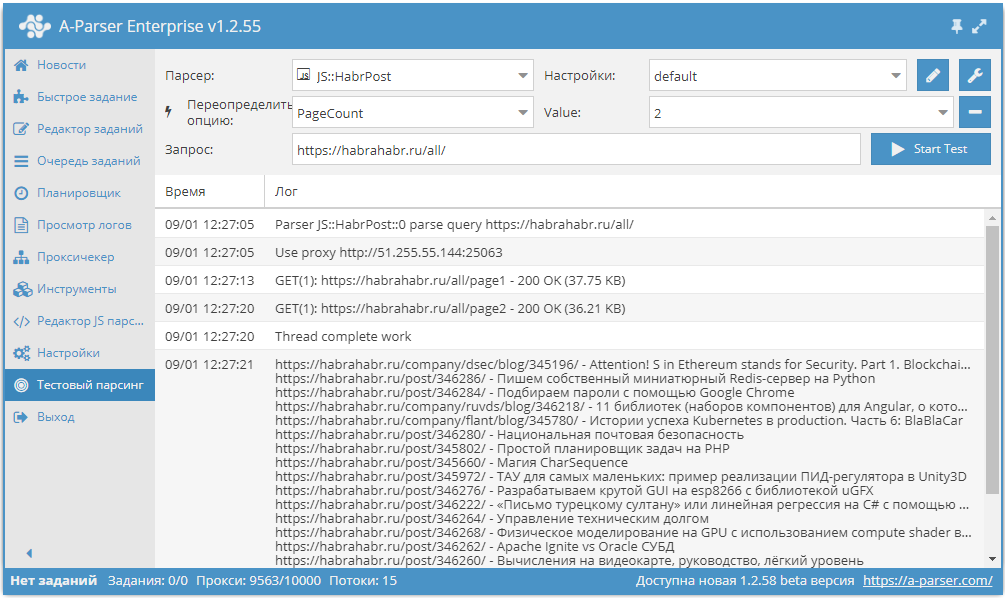Open the Парсер dropdown JS::HabrPost
This screenshot has height=598, width=1005.
pyautogui.click(x=413, y=76)
